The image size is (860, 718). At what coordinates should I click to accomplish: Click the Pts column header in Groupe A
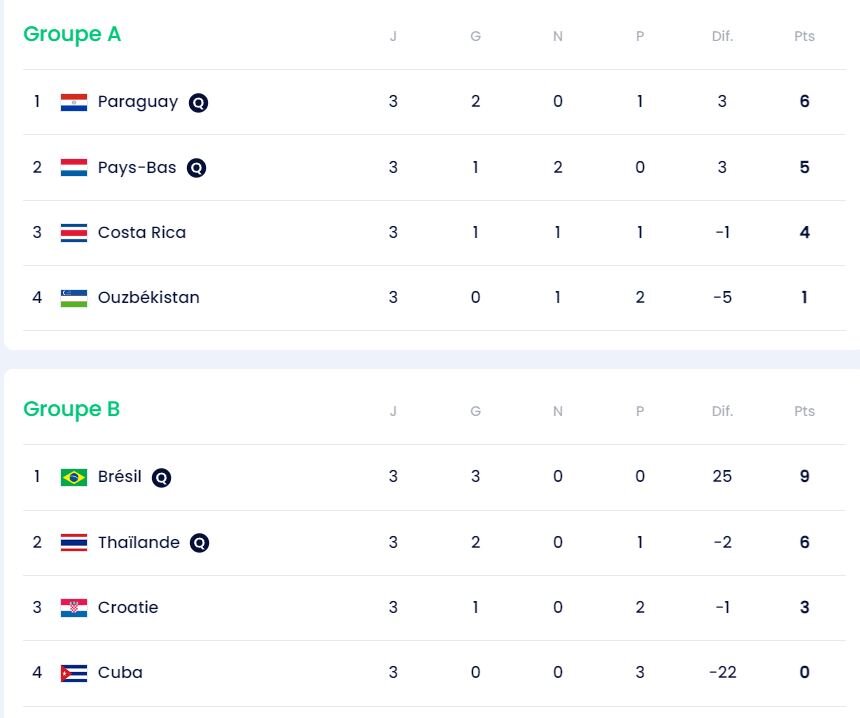804,37
